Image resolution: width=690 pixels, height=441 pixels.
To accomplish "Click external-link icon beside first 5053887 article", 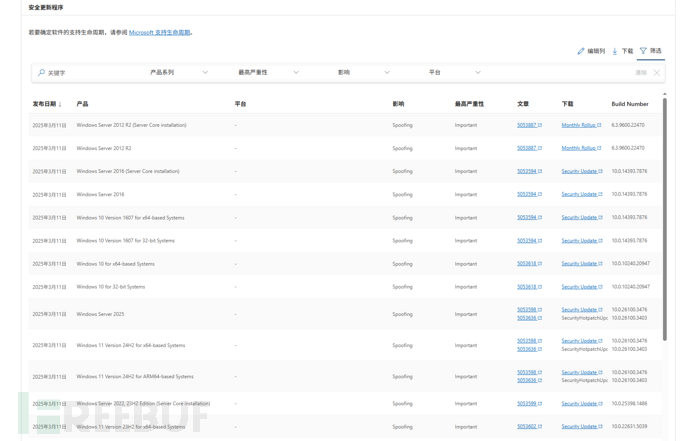I will pyautogui.click(x=540, y=126).
